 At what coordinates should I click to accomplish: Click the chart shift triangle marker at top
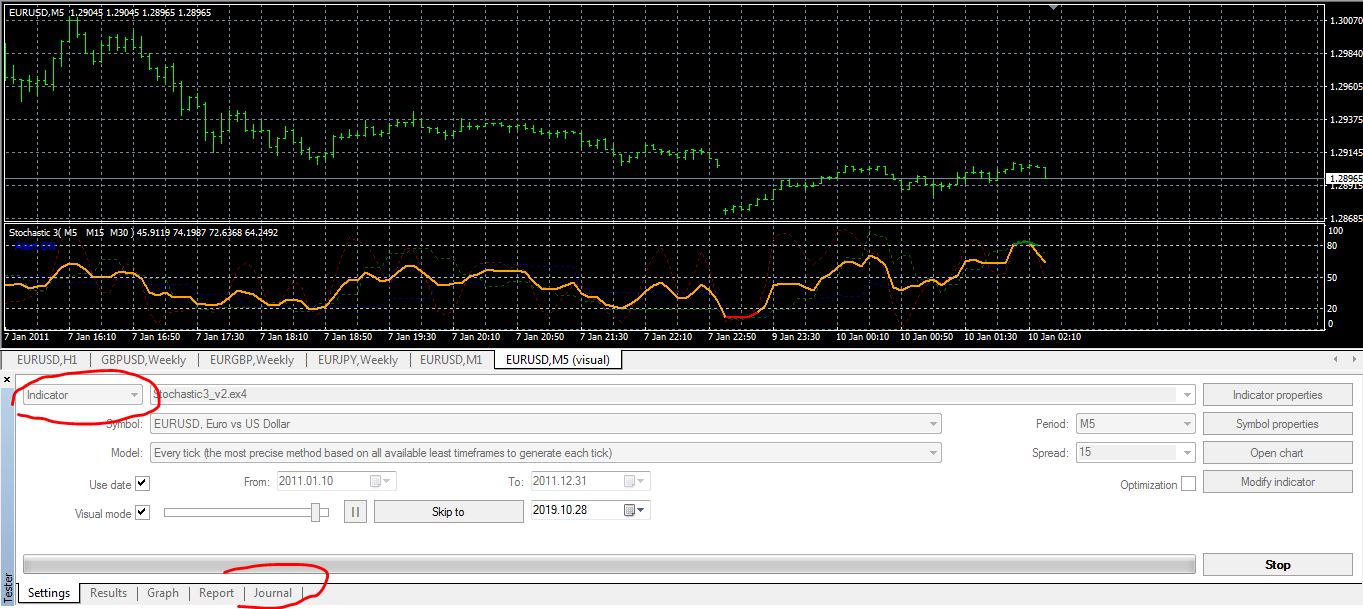(1053, 5)
